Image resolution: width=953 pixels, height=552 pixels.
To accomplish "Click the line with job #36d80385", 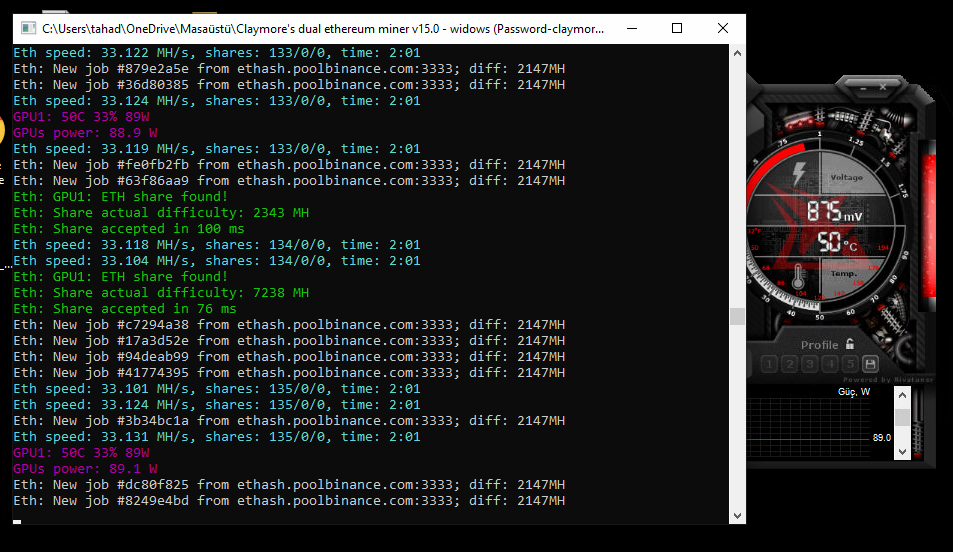I will (x=289, y=85).
